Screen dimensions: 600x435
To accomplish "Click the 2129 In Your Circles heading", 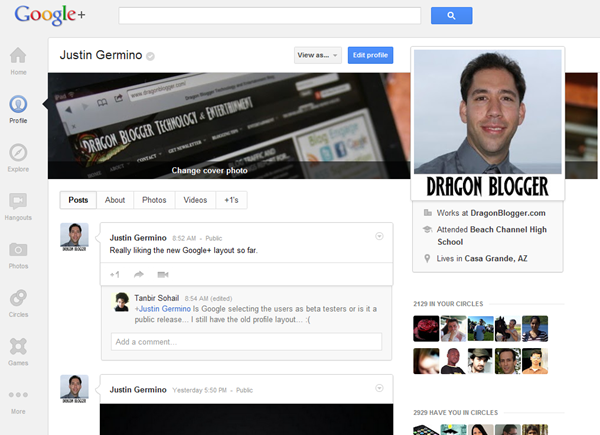I will (448, 304).
